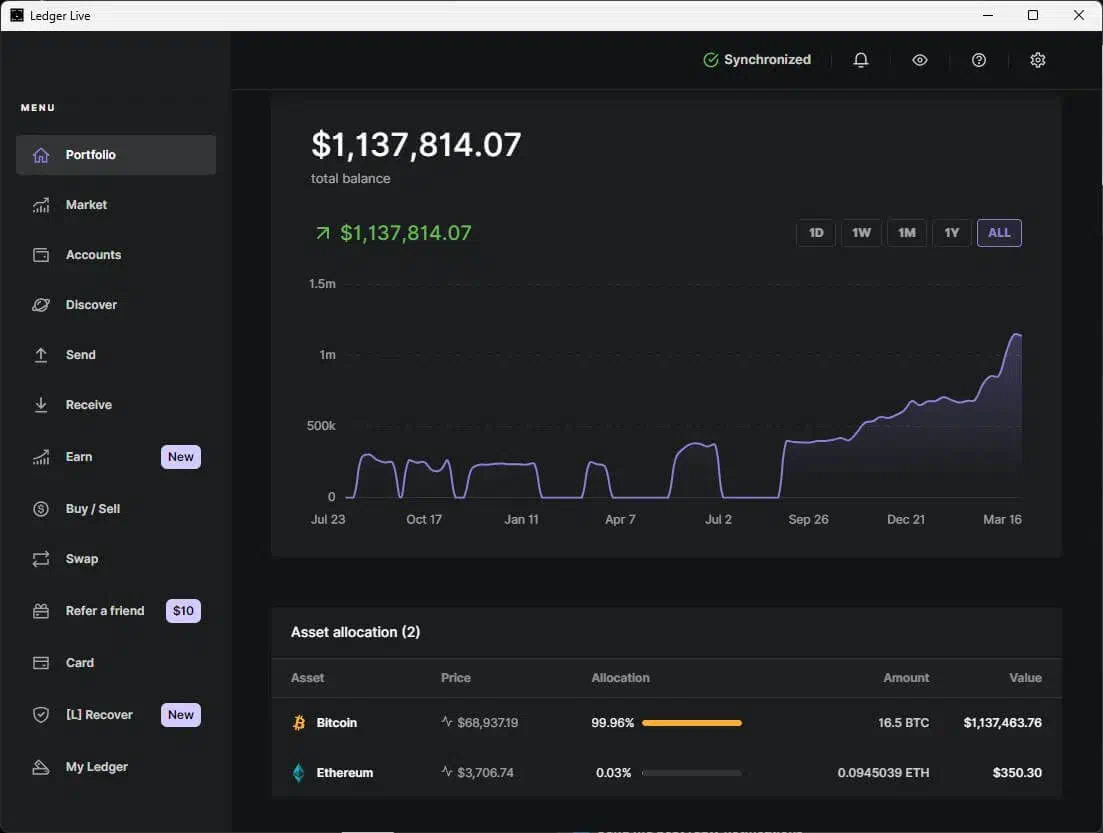Click the Bitcoin asset name
Viewport: 1103px width, 833px height.
point(336,723)
